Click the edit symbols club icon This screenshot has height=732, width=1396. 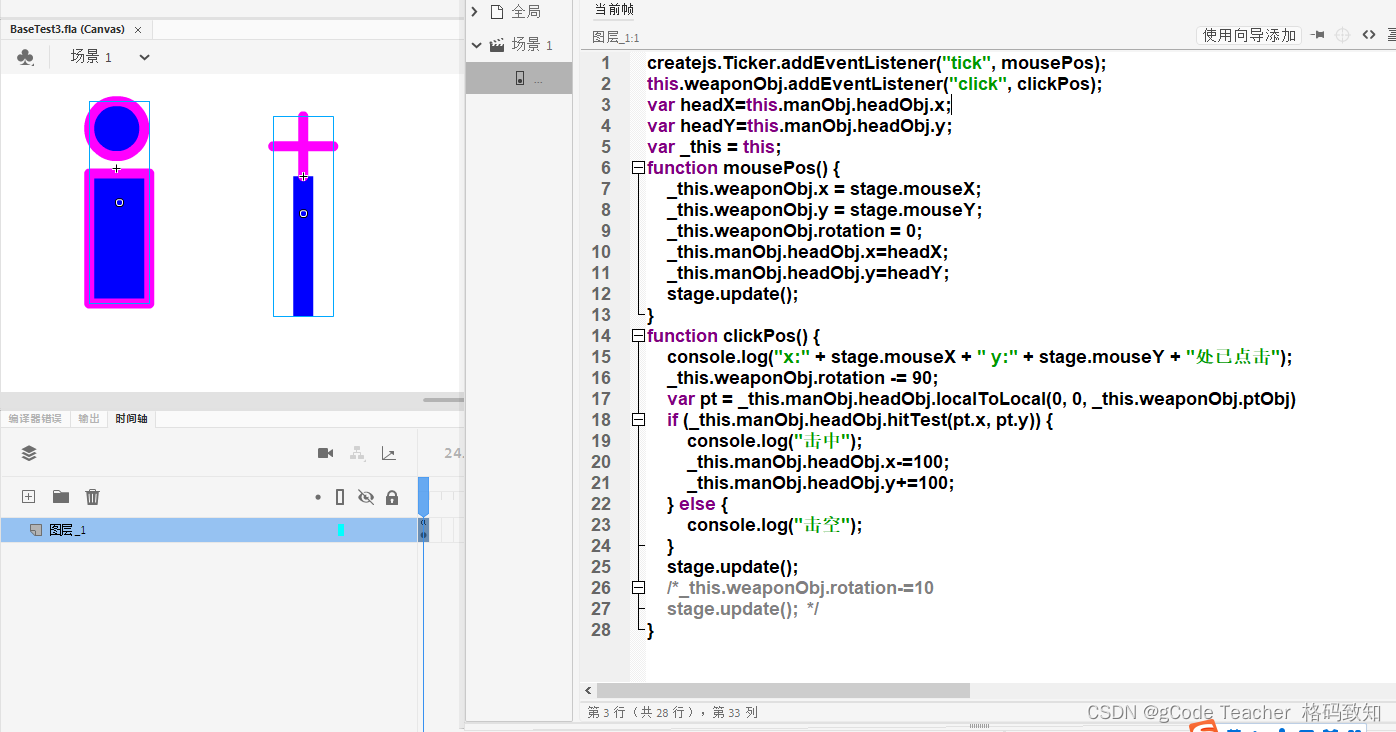pyautogui.click(x=25, y=57)
